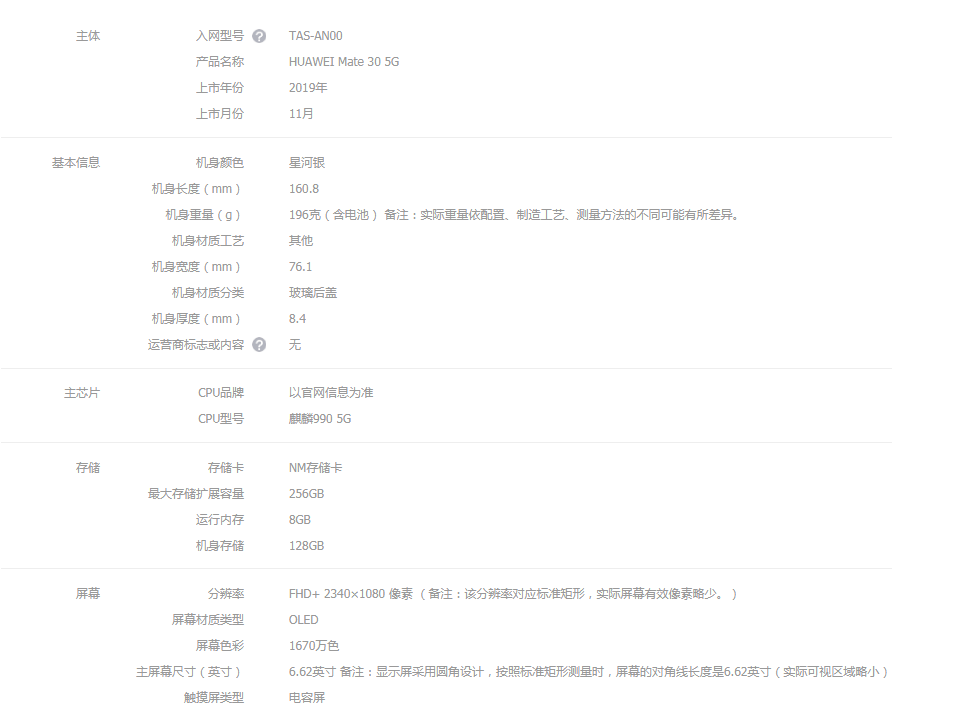Click the OLED screen material value
Viewport: 978px width, 721px height.
coord(304,620)
